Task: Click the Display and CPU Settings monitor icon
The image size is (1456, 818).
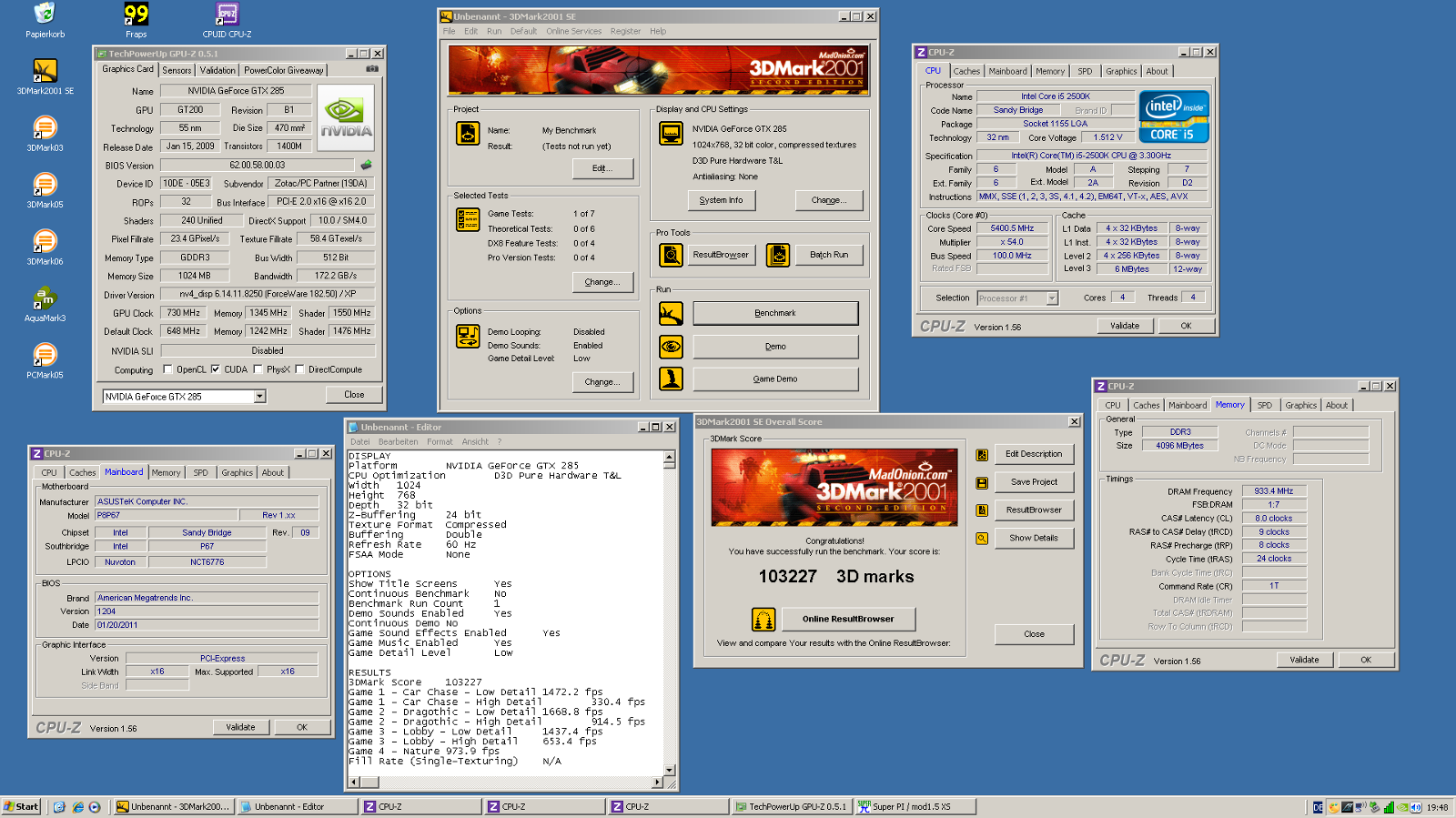Action: click(671, 134)
